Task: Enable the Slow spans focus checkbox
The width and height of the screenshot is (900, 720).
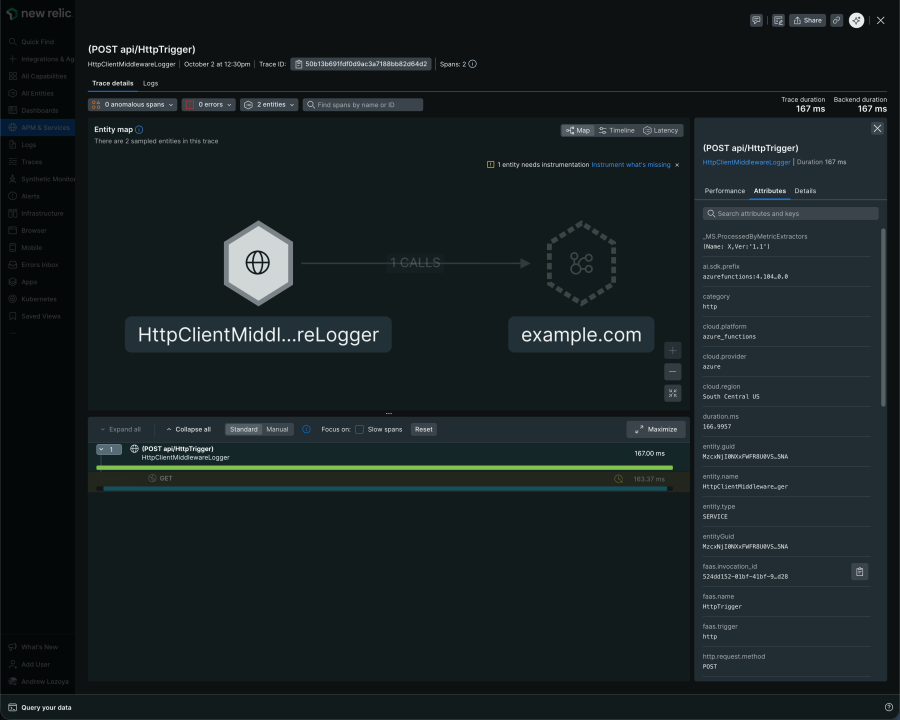Action: click(x=360, y=429)
